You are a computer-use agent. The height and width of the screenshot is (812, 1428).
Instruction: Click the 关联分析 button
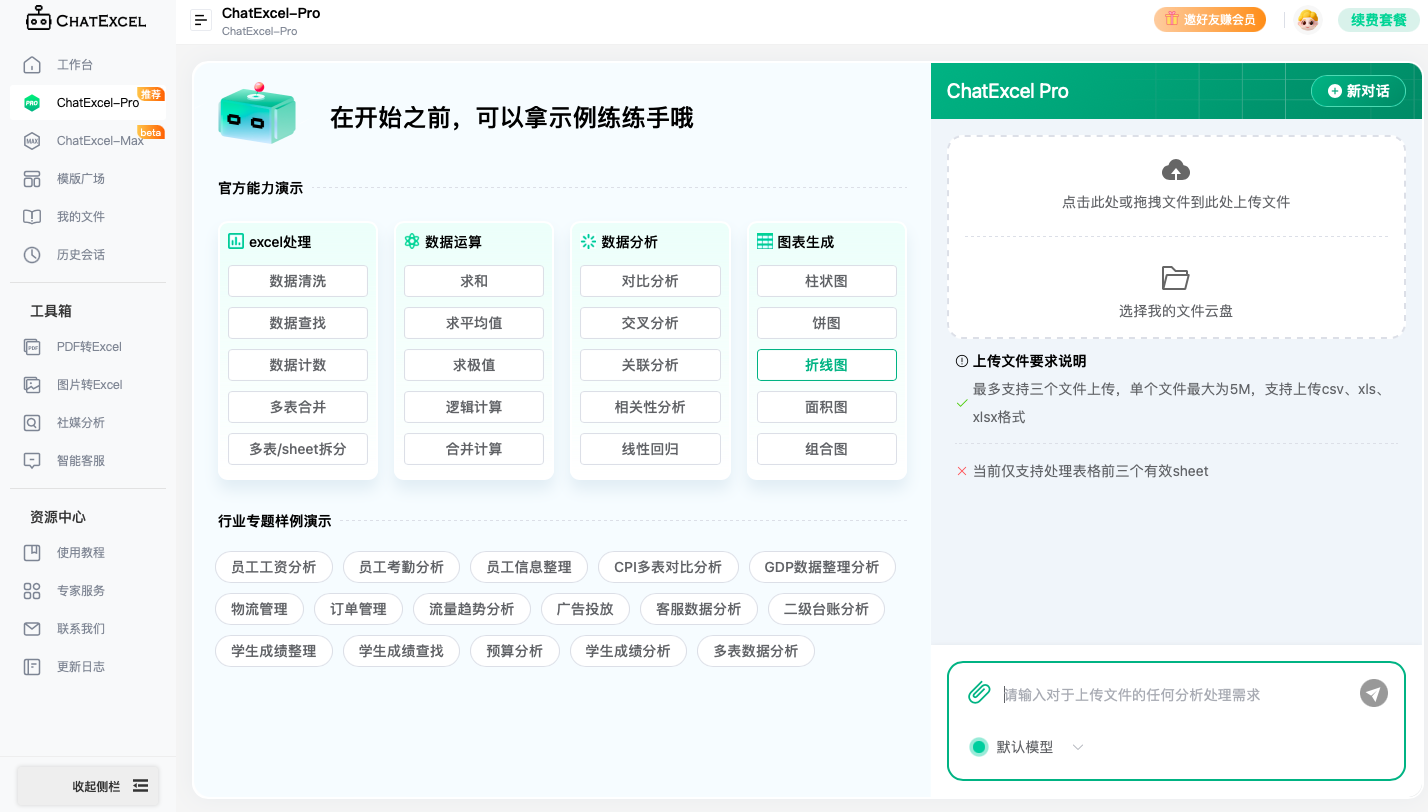(650, 365)
